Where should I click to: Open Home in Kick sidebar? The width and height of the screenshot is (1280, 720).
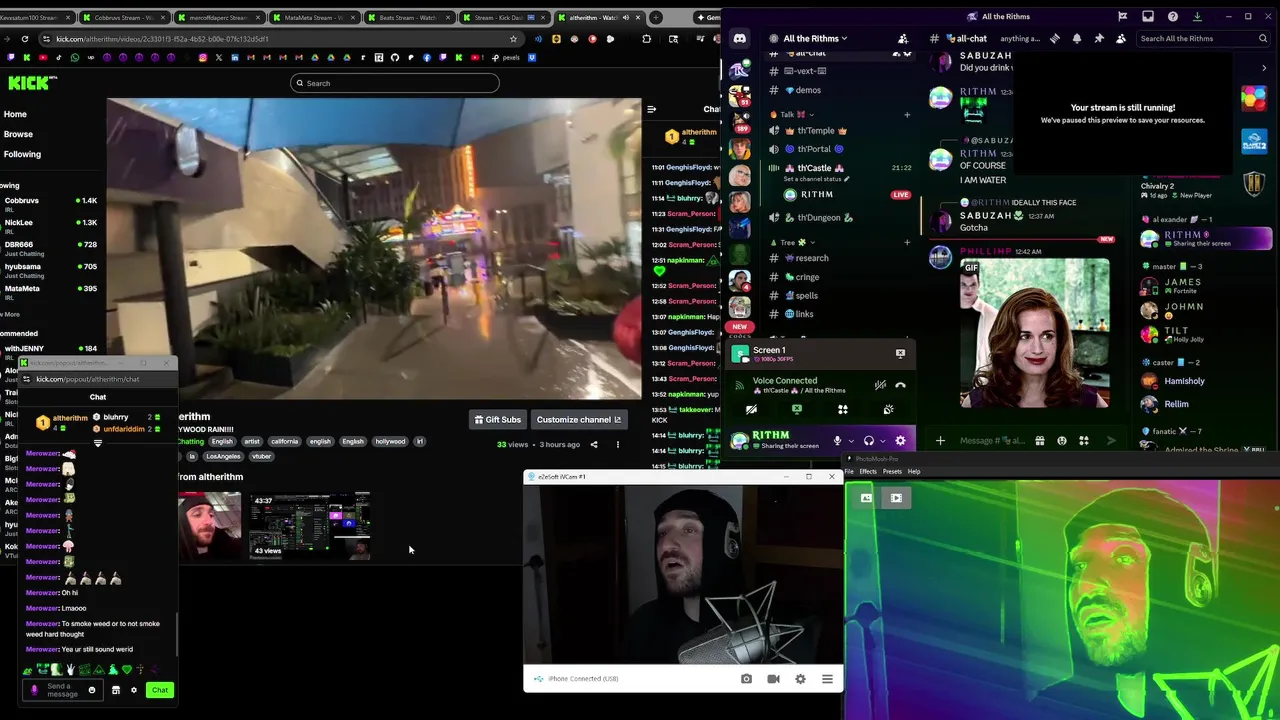pyautogui.click(x=15, y=114)
